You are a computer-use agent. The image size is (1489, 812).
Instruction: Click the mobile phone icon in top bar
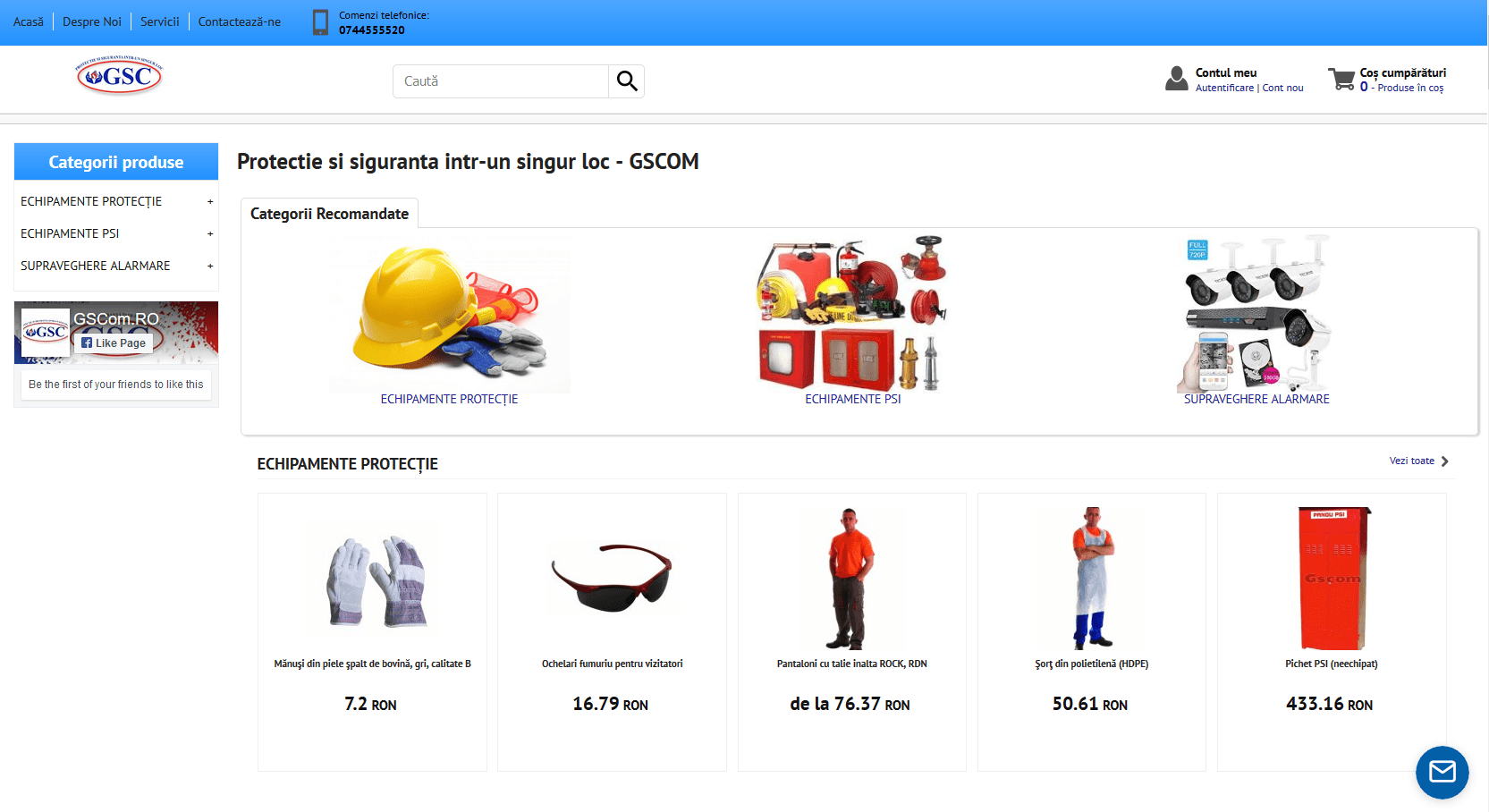point(320,22)
